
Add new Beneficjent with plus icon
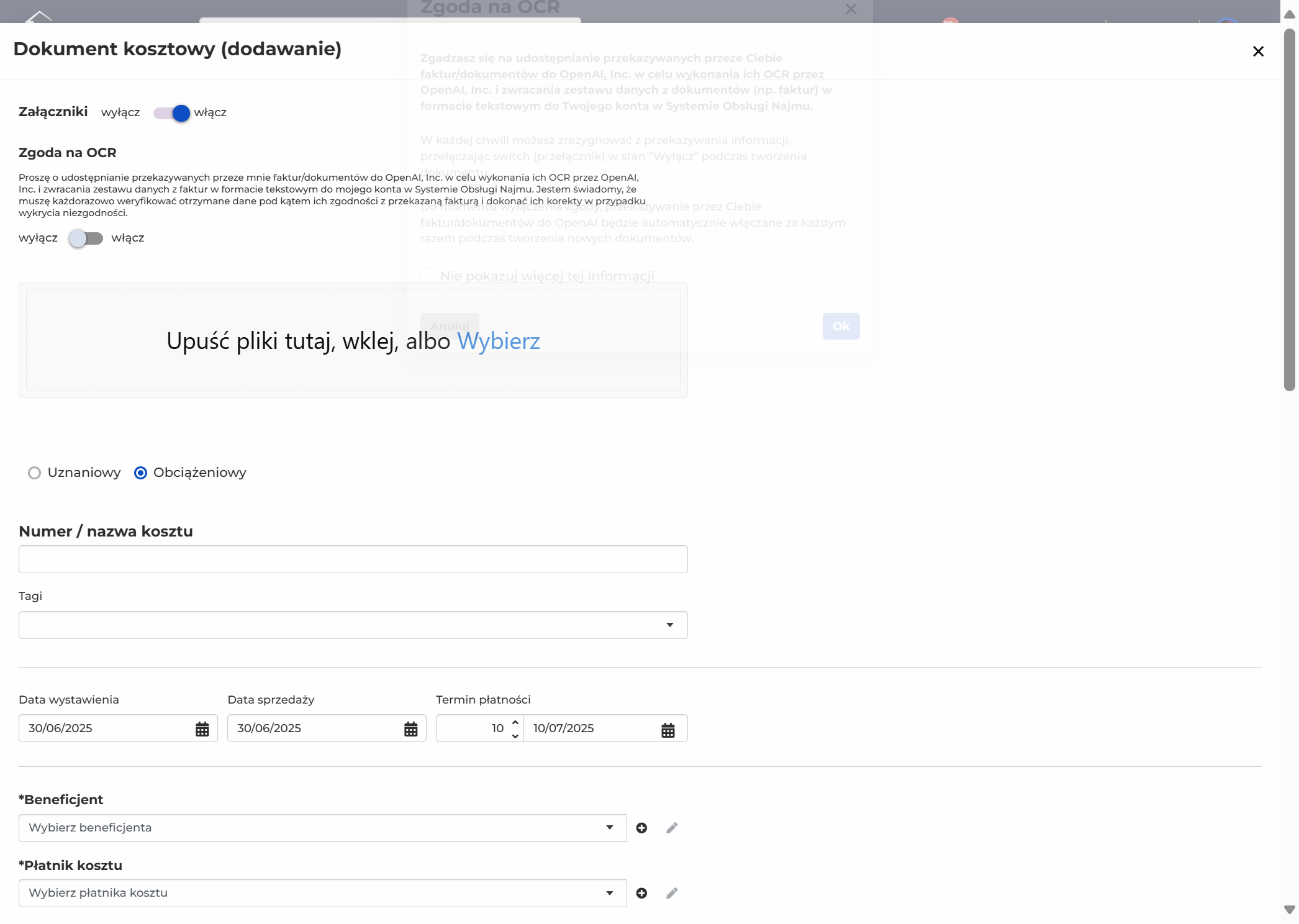pos(642,828)
